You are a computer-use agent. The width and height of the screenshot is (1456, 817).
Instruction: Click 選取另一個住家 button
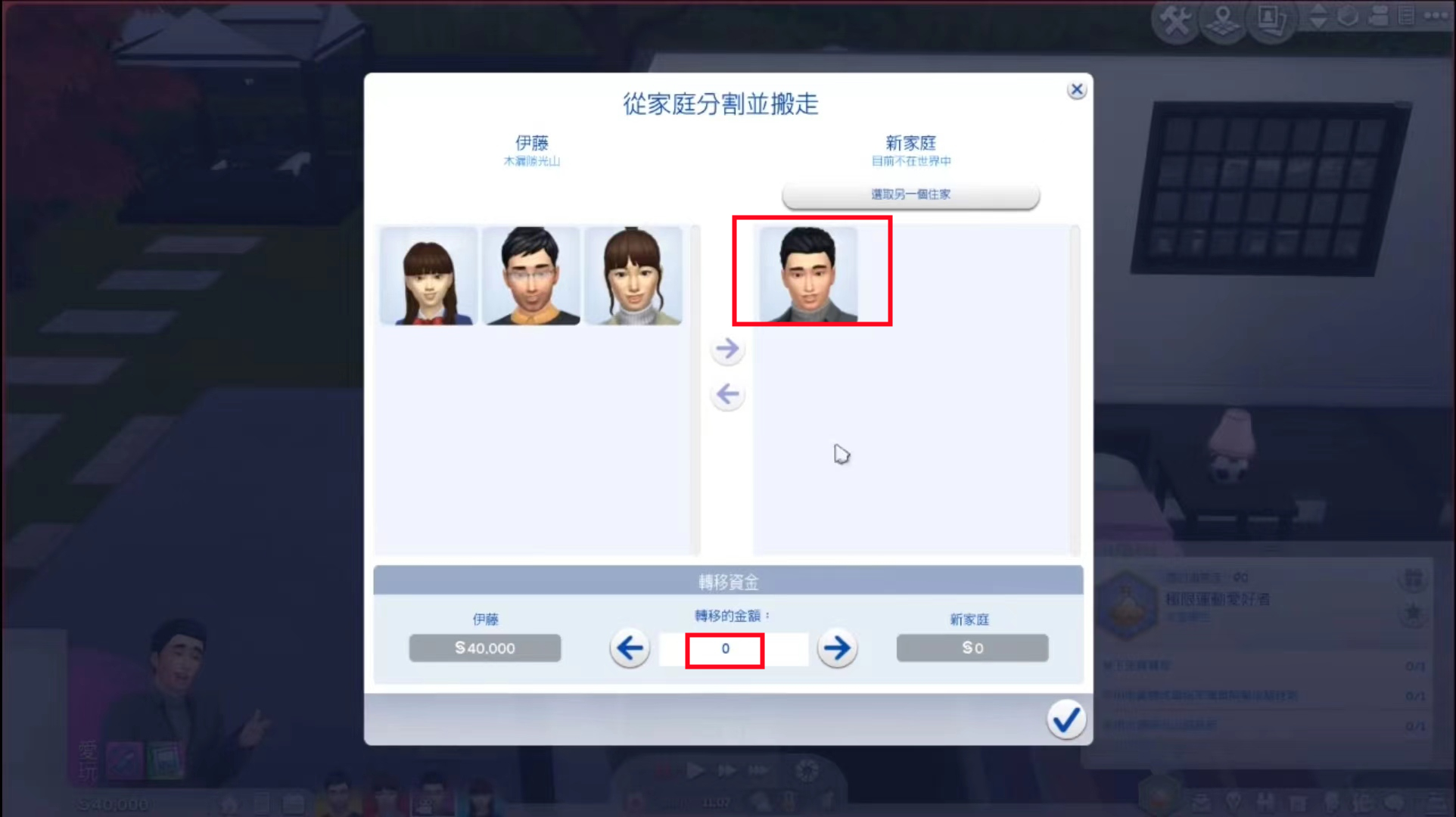click(910, 195)
